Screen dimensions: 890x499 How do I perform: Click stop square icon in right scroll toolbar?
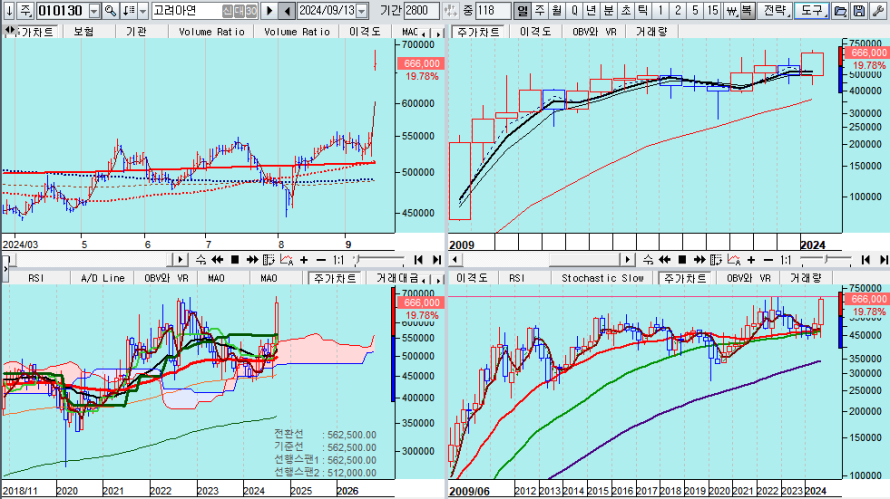pos(682,260)
